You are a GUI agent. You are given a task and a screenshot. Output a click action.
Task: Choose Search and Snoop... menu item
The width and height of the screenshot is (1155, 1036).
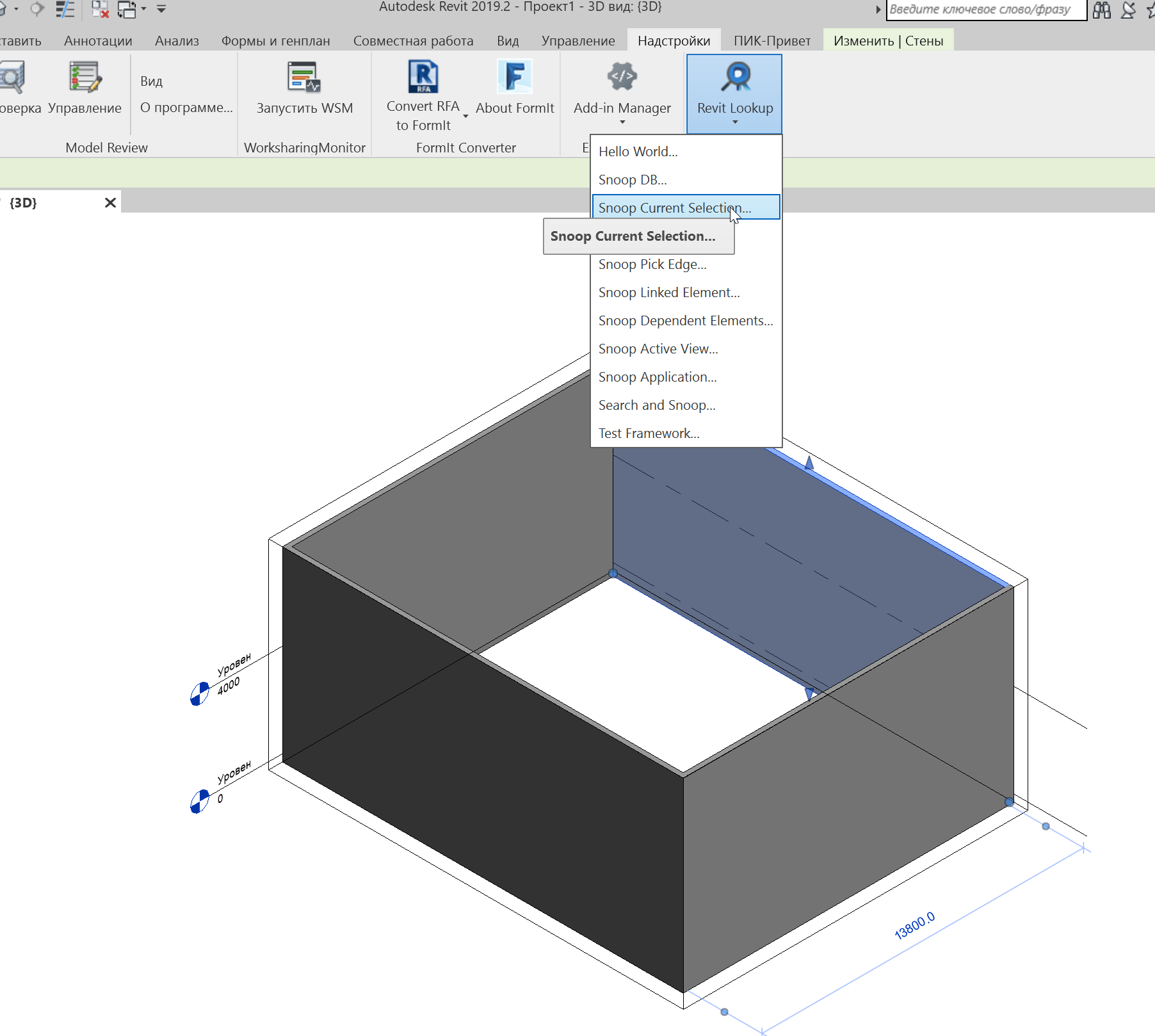click(x=686, y=405)
